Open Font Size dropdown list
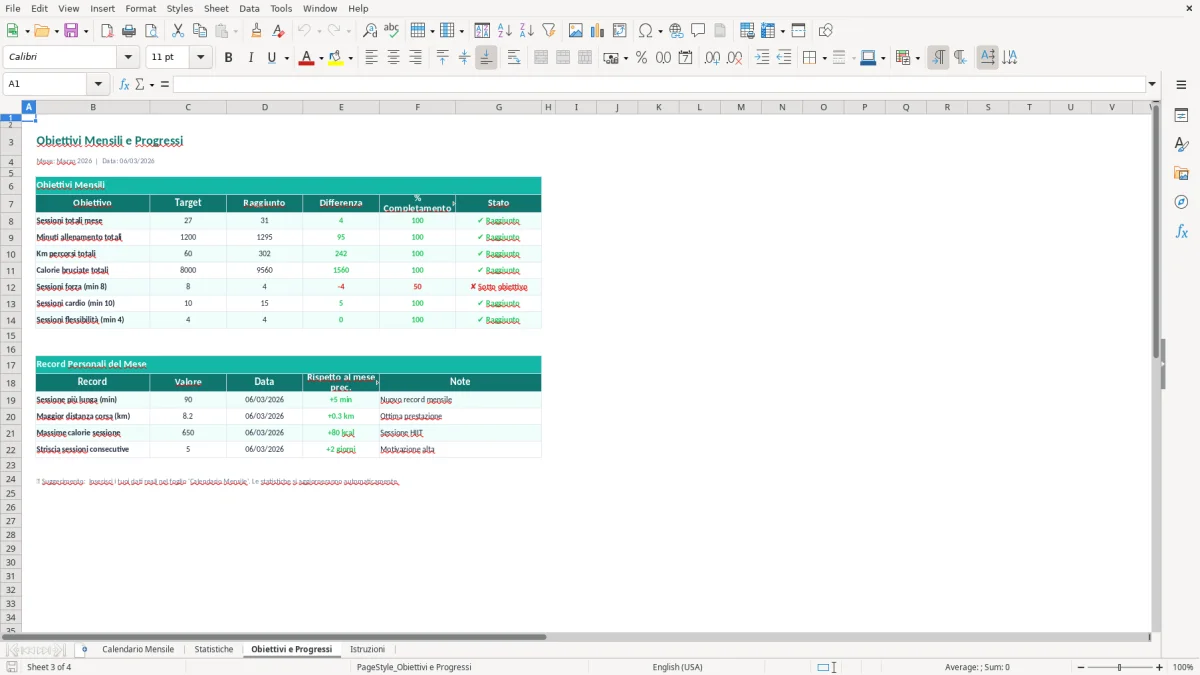 point(201,58)
